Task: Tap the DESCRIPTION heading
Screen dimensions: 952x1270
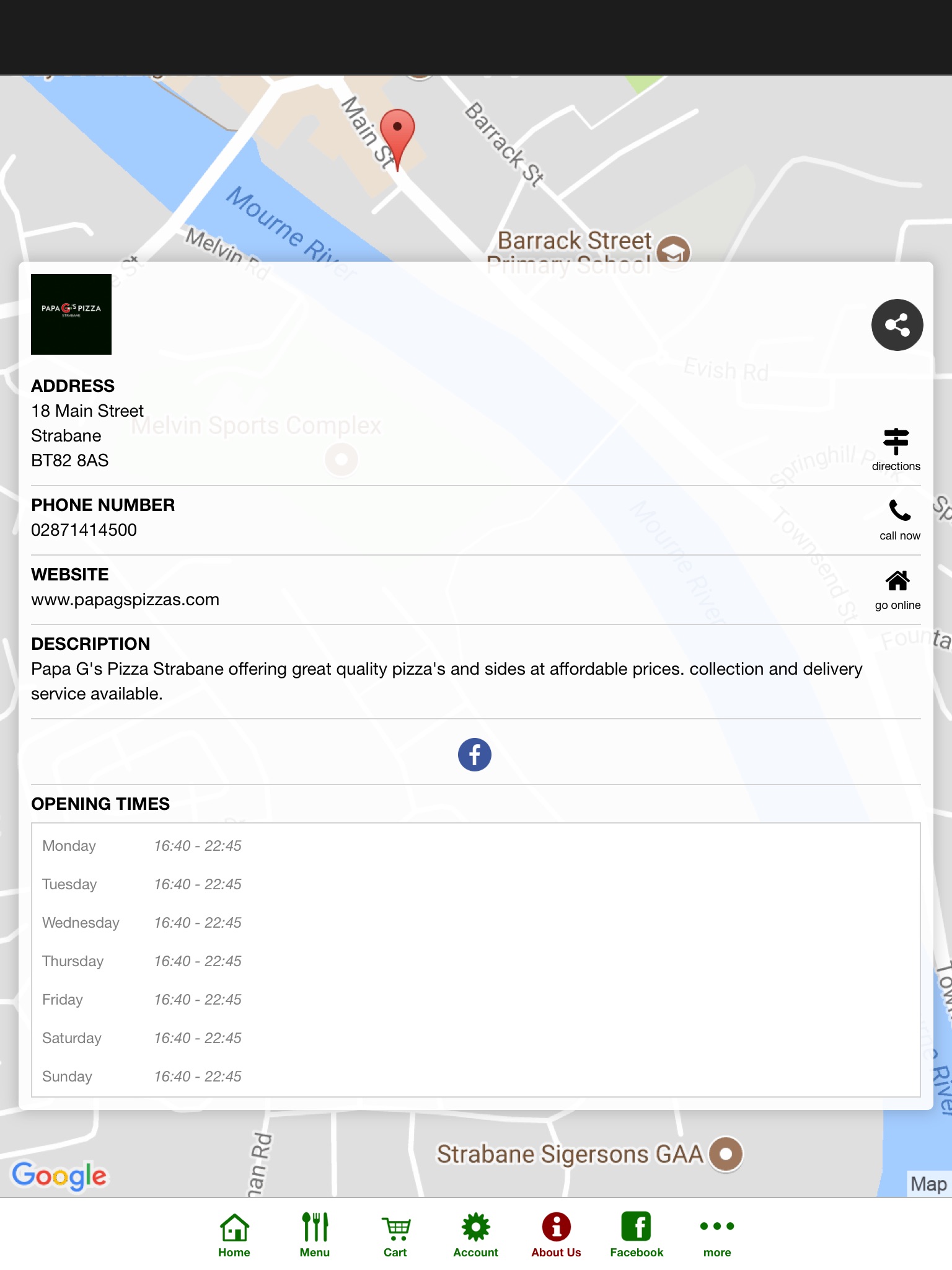Action: 90,644
